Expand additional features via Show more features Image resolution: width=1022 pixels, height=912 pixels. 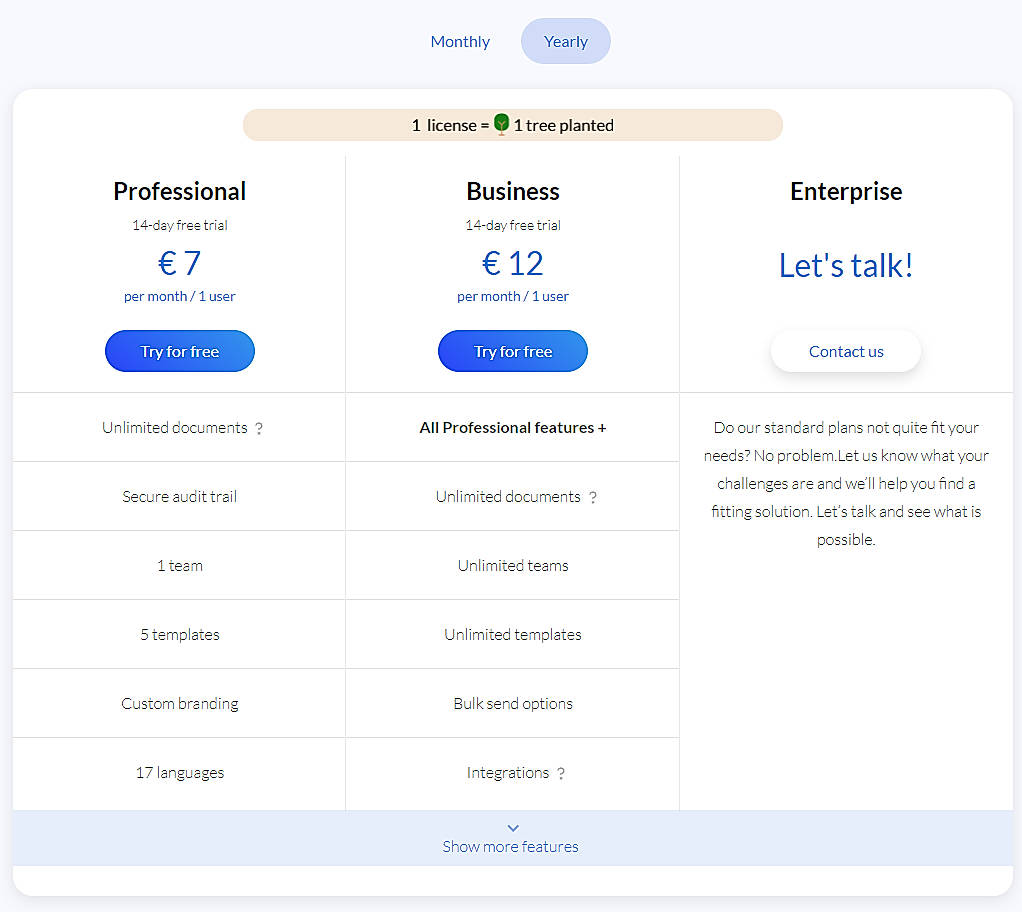[510, 846]
